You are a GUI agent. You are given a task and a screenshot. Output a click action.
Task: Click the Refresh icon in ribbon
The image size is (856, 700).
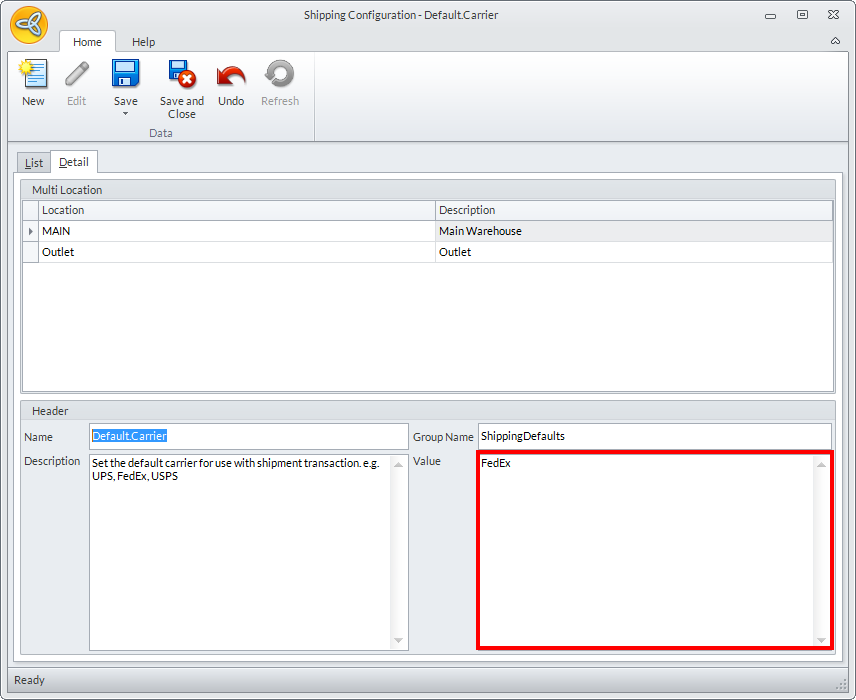click(280, 74)
